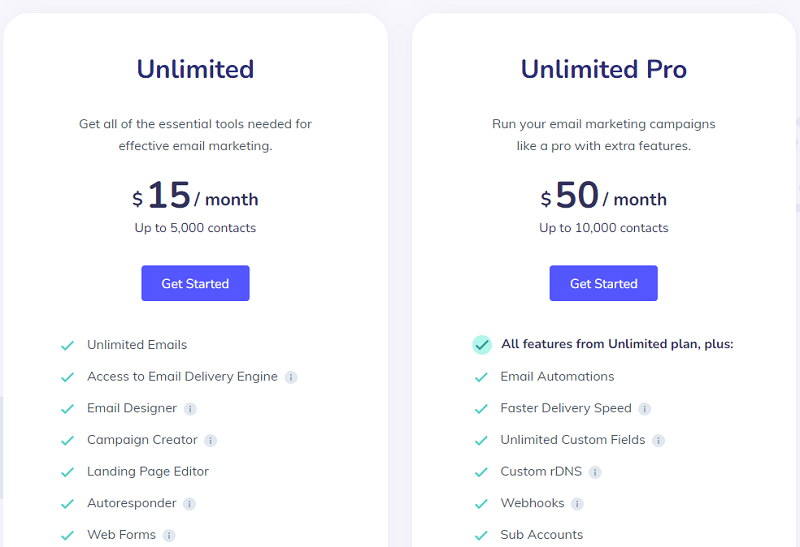Click the info icon beside Custom rDNS
This screenshot has height=547, width=800.
tap(595, 473)
